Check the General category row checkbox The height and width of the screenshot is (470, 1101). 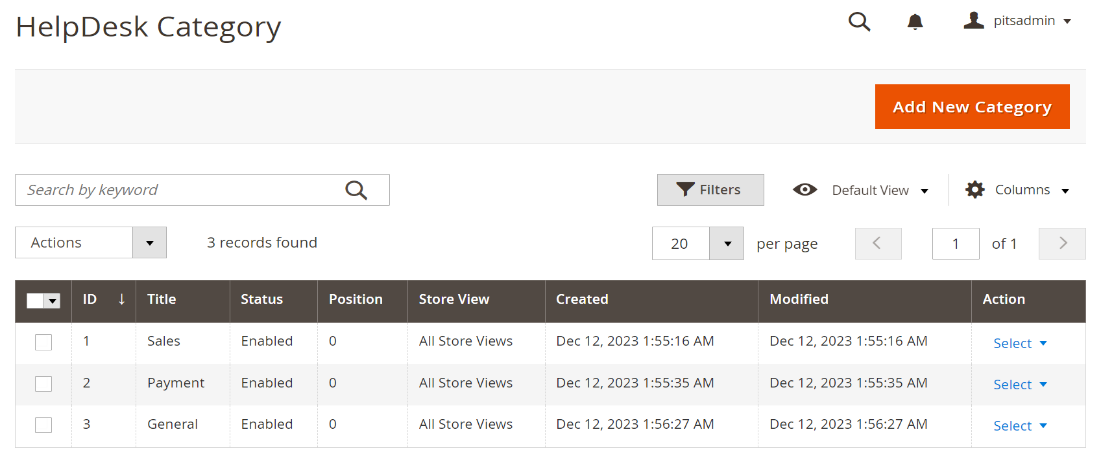[x=43, y=425]
